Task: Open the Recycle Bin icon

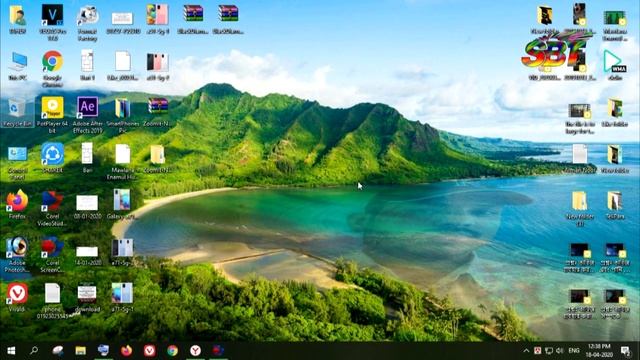Action: 17,112
